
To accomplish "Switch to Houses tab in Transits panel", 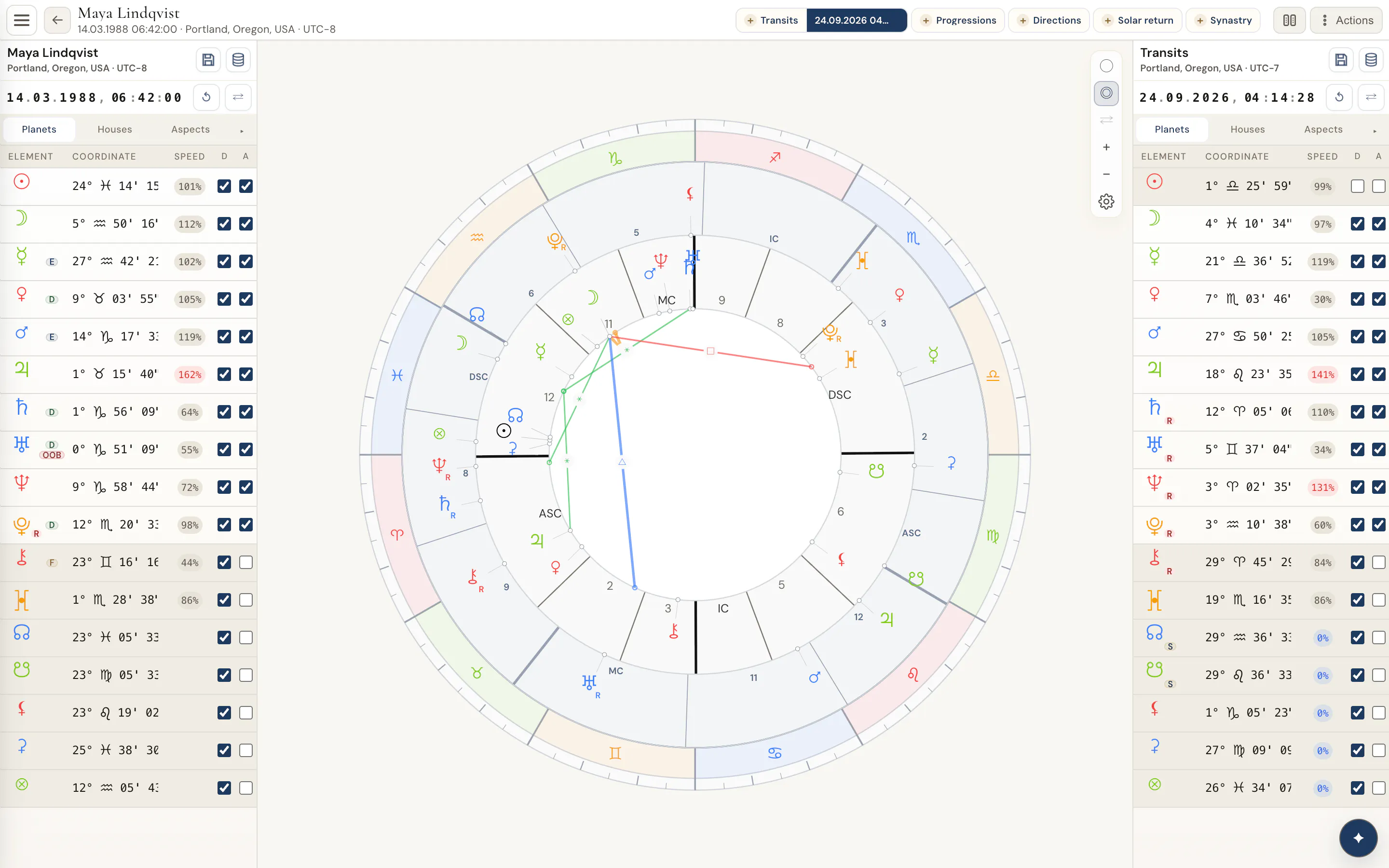I will coord(1248,129).
